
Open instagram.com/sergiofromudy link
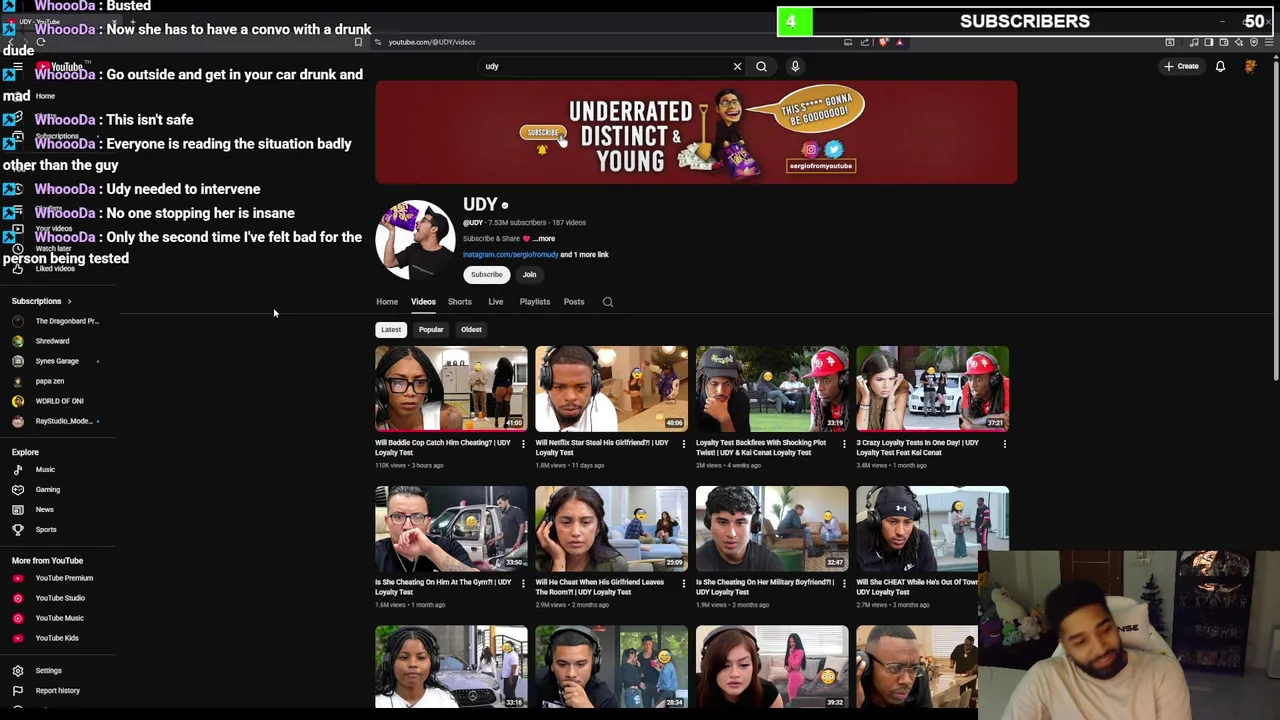pos(510,255)
